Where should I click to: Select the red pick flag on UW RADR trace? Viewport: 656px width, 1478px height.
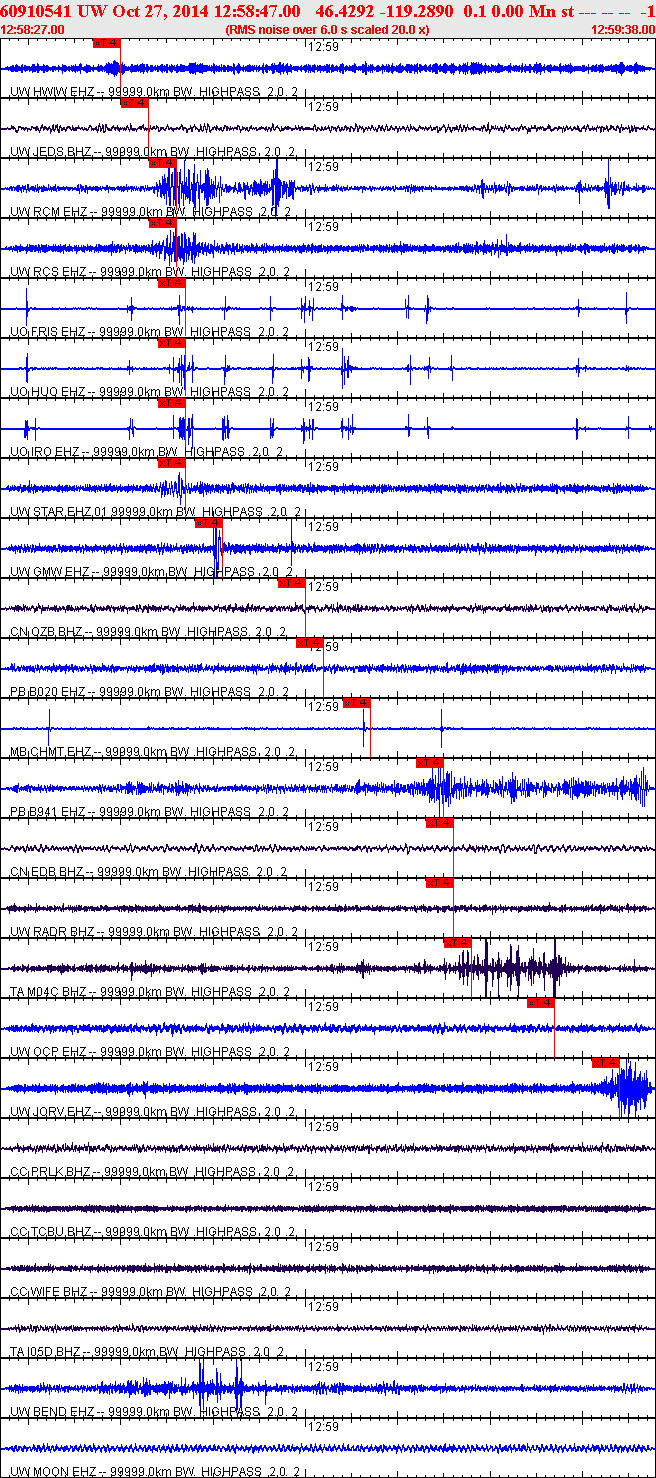[x=440, y=883]
